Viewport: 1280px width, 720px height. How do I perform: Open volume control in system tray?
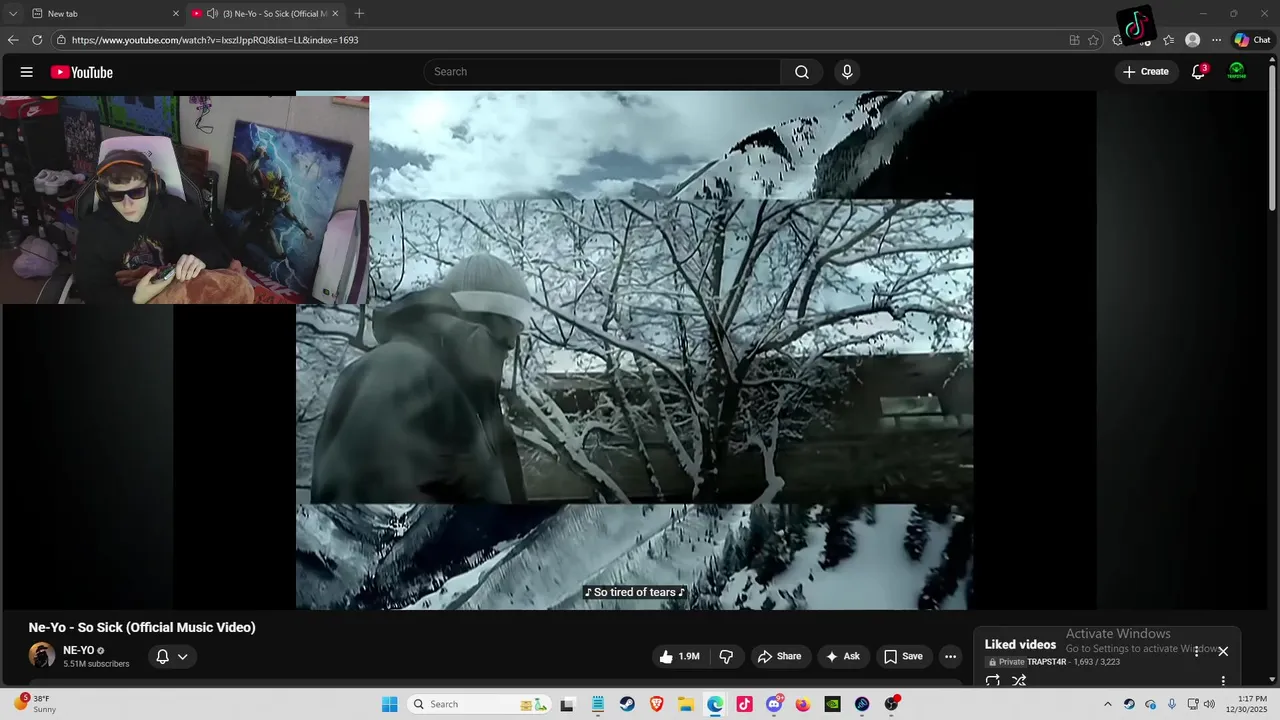(x=1209, y=704)
